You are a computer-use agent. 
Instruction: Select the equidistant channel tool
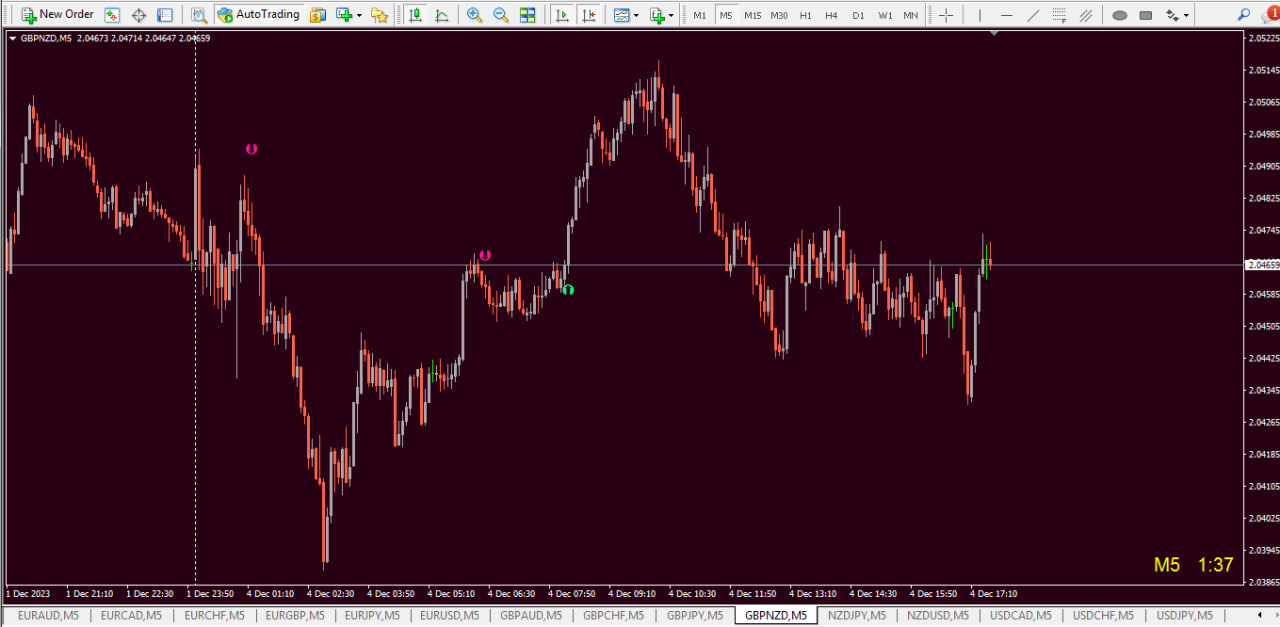(x=1086, y=15)
